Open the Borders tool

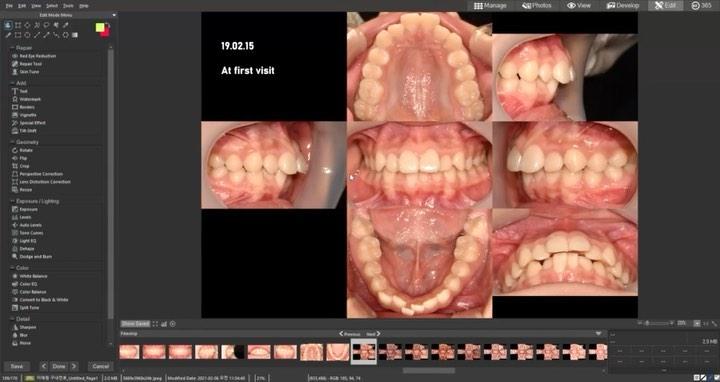click(23, 107)
